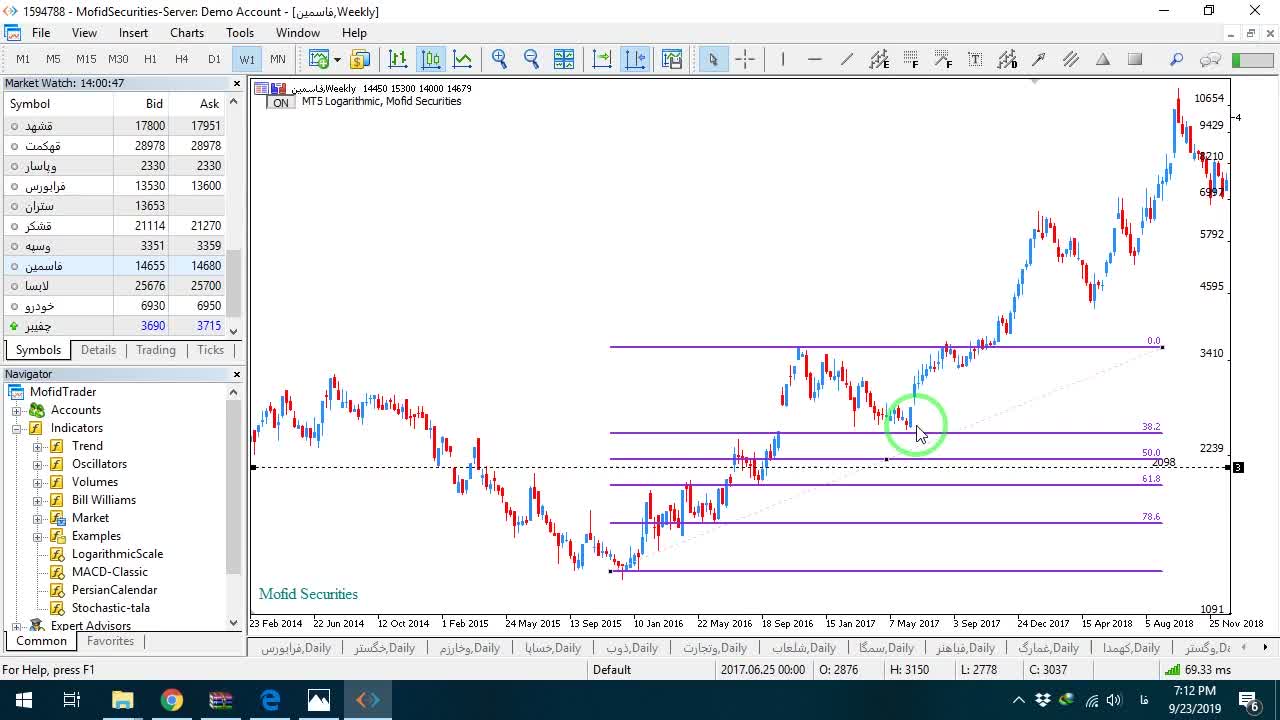Select the trendline drawing tool
1280x720 pixels.
coord(847,59)
